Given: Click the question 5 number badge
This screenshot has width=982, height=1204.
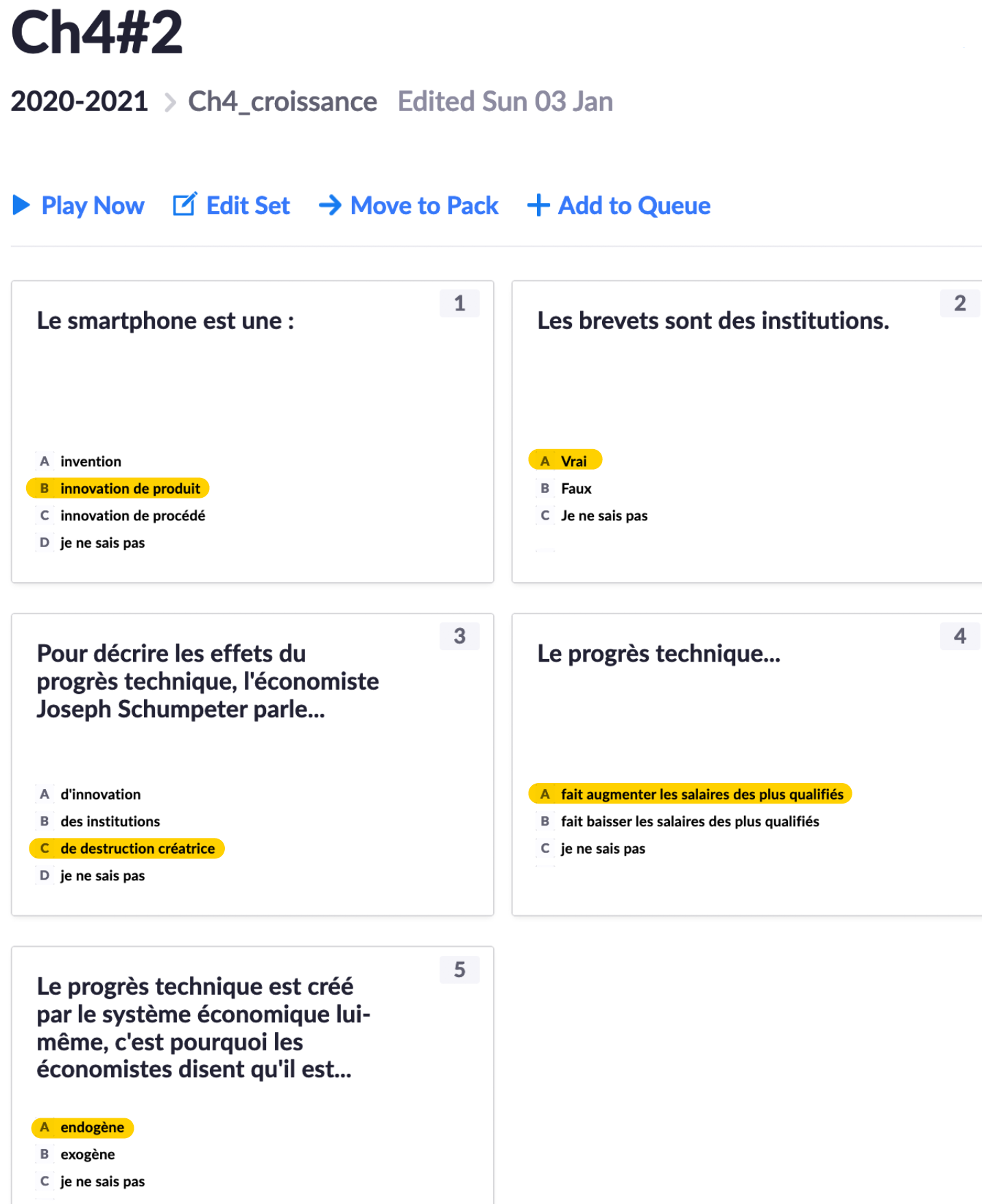Looking at the screenshot, I should (459, 970).
